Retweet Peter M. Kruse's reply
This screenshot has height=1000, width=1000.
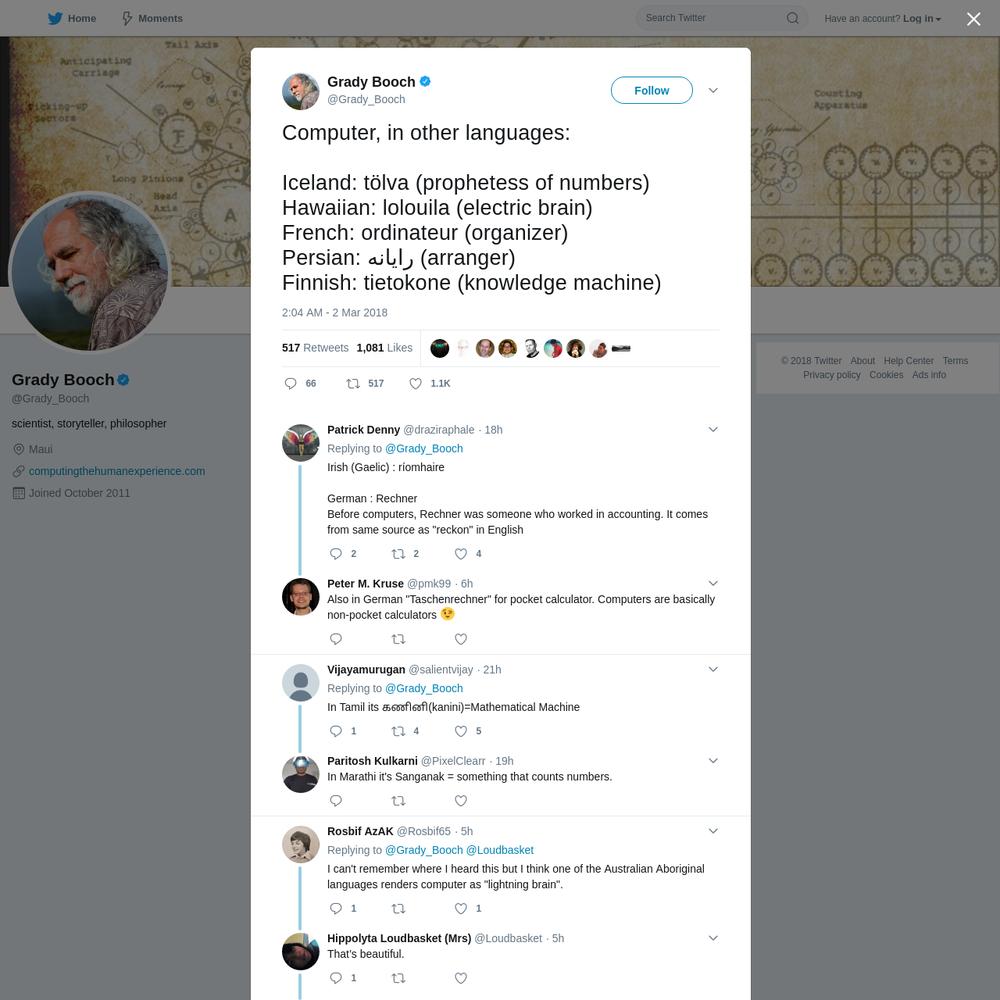(x=398, y=639)
